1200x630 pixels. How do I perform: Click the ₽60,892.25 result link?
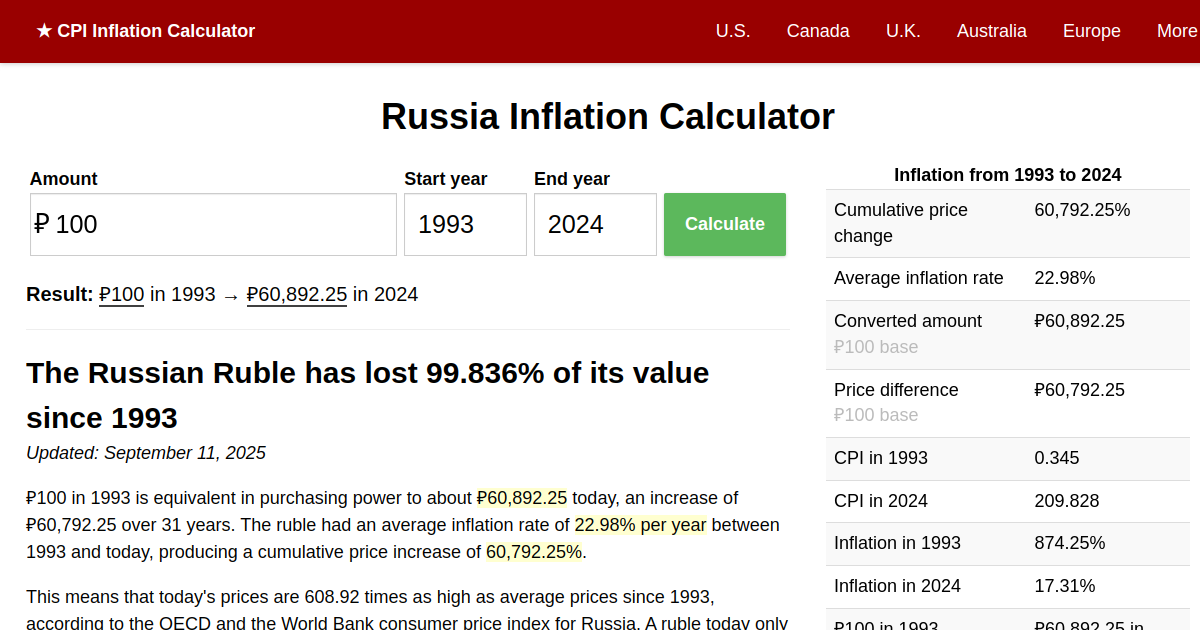tap(296, 294)
